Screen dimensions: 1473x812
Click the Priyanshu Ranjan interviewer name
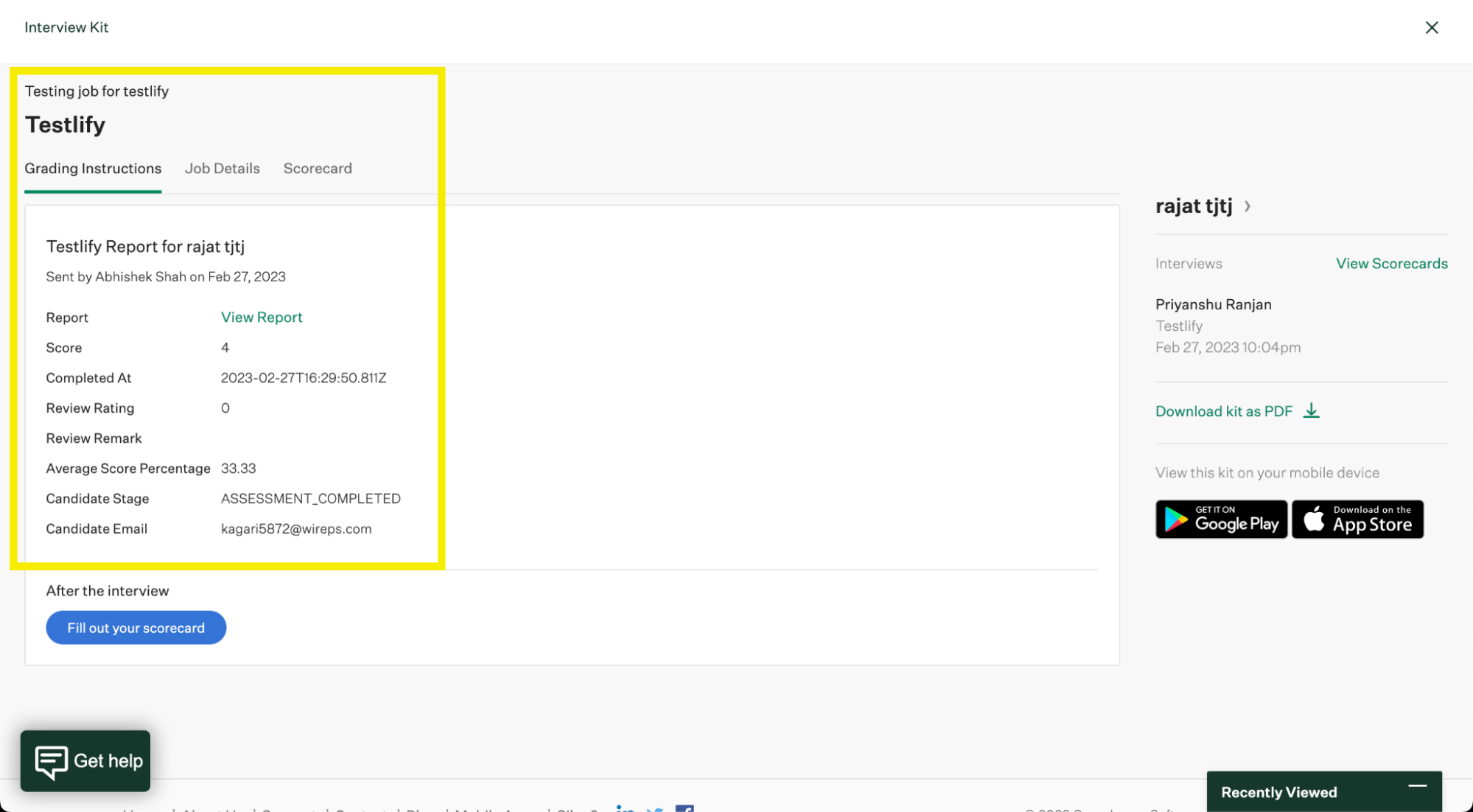point(1213,304)
